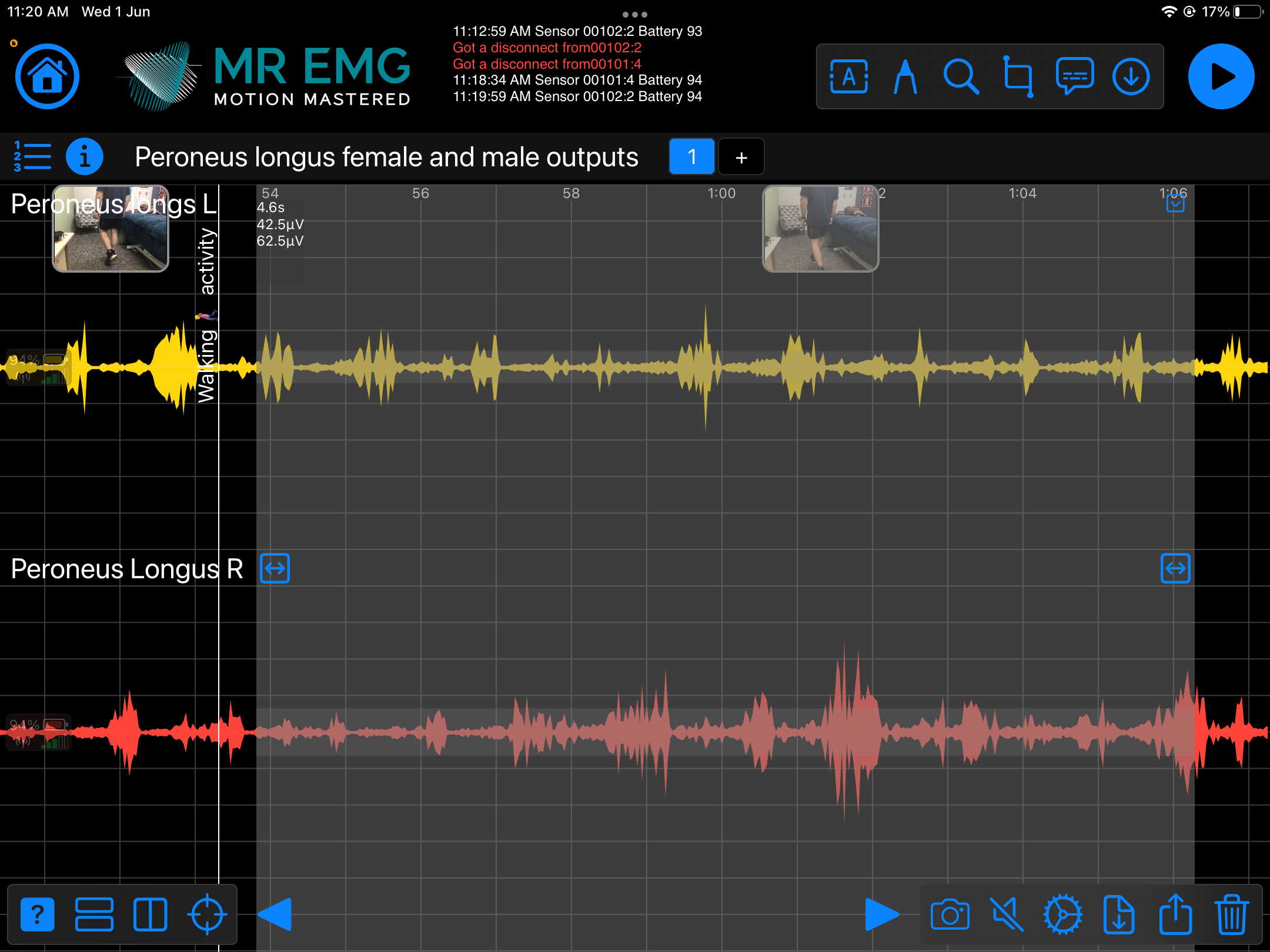Tap the red channel battery indicator
This screenshot has height=952, width=1270.
(38, 733)
